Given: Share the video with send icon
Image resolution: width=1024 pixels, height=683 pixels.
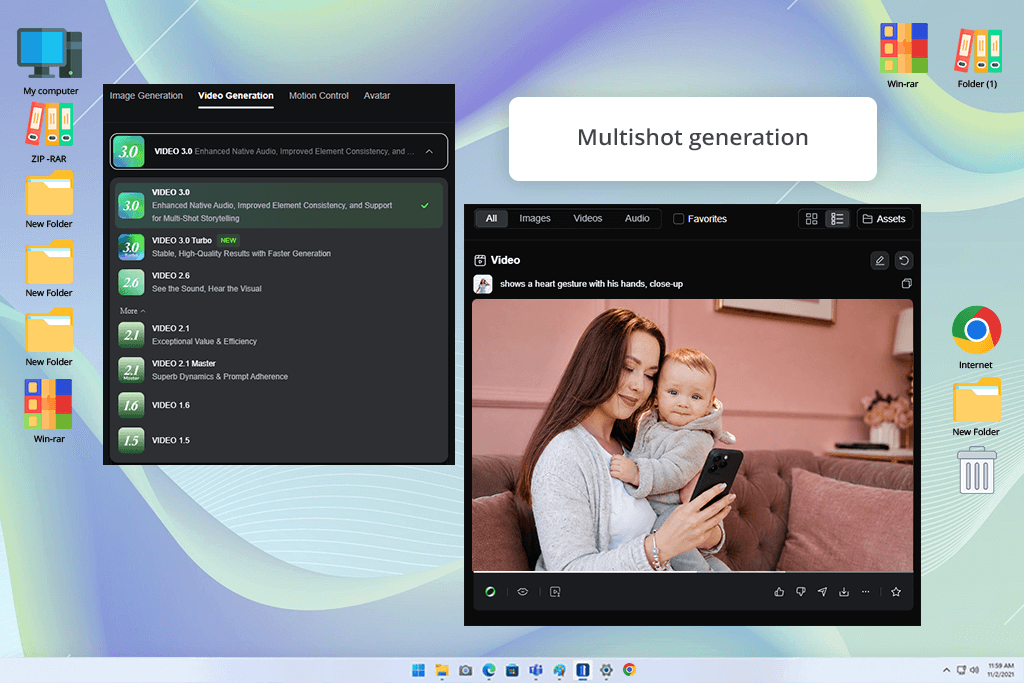Looking at the screenshot, I should (x=822, y=592).
